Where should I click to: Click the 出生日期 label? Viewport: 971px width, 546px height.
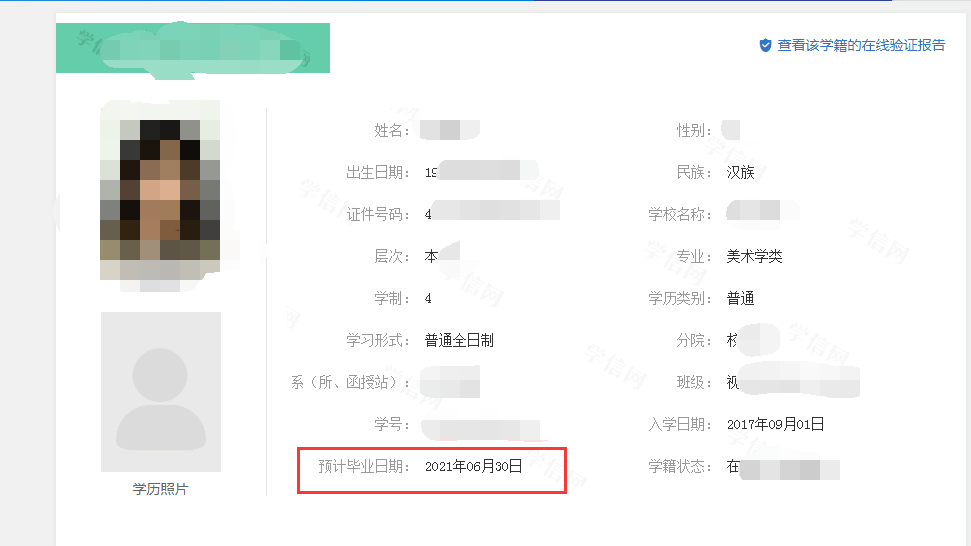pos(378,172)
